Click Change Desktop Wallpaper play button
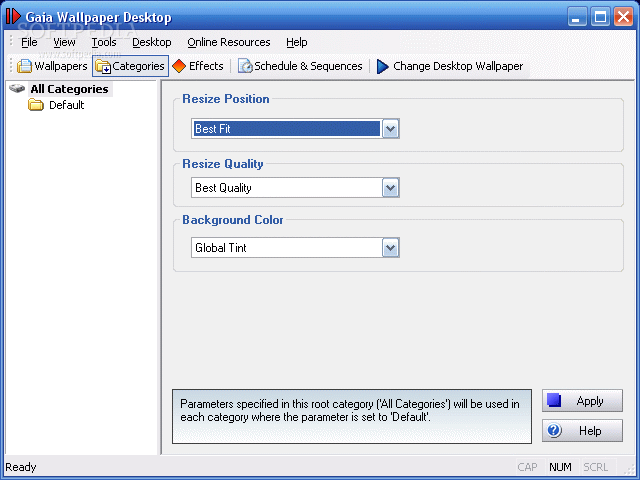This screenshot has height=480, width=640. click(x=449, y=66)
